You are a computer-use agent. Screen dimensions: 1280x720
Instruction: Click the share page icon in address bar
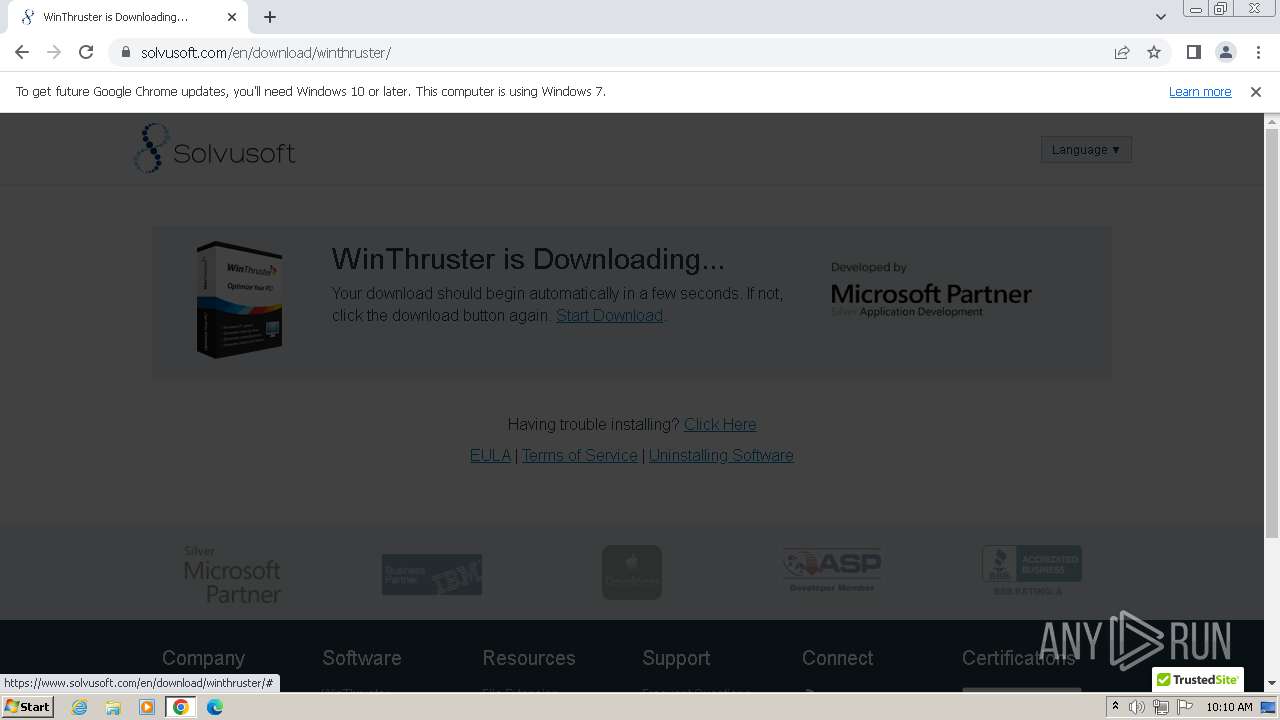tap(1122, 52)
